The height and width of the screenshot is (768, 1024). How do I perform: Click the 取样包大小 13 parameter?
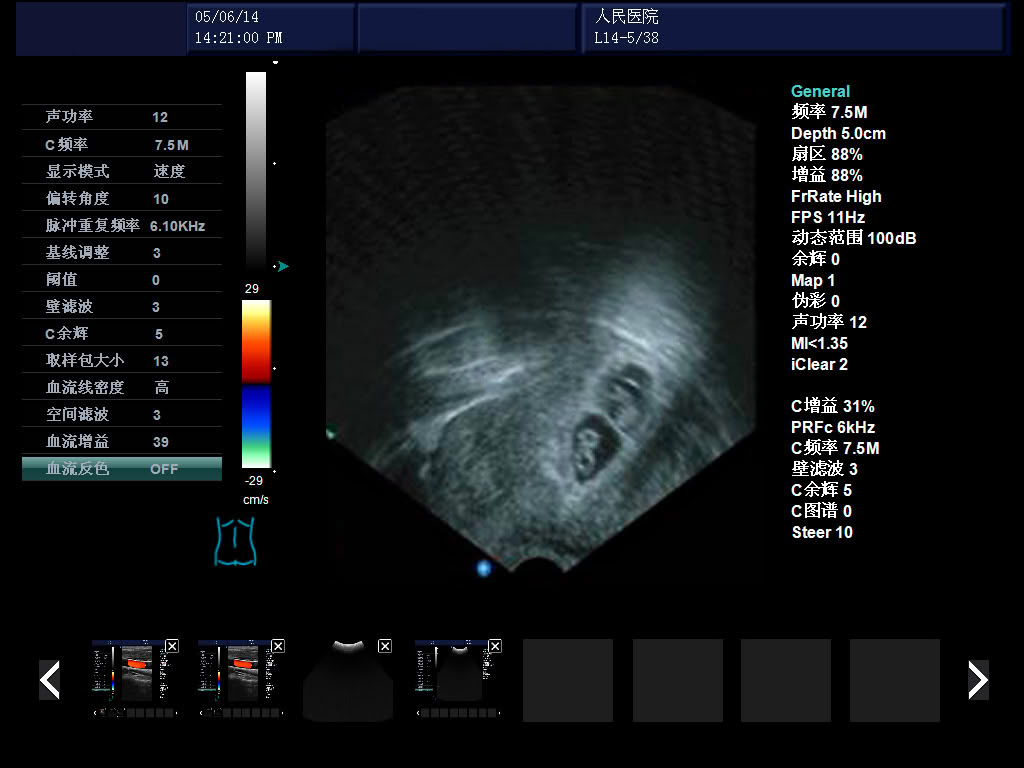(x=122, y=360)
